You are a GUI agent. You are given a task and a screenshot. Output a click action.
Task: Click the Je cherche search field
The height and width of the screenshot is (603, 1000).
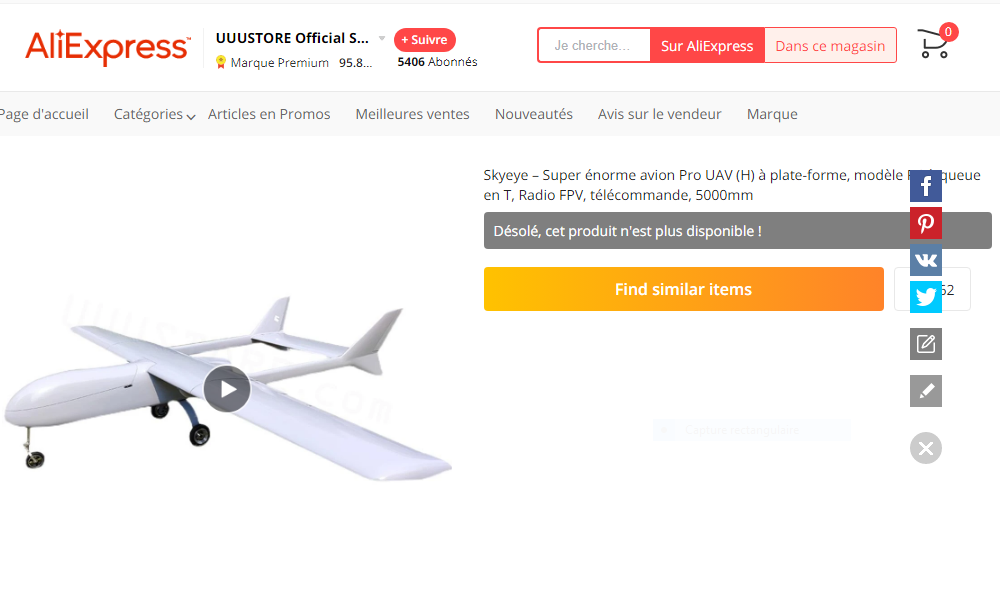(x=594, y=46)
